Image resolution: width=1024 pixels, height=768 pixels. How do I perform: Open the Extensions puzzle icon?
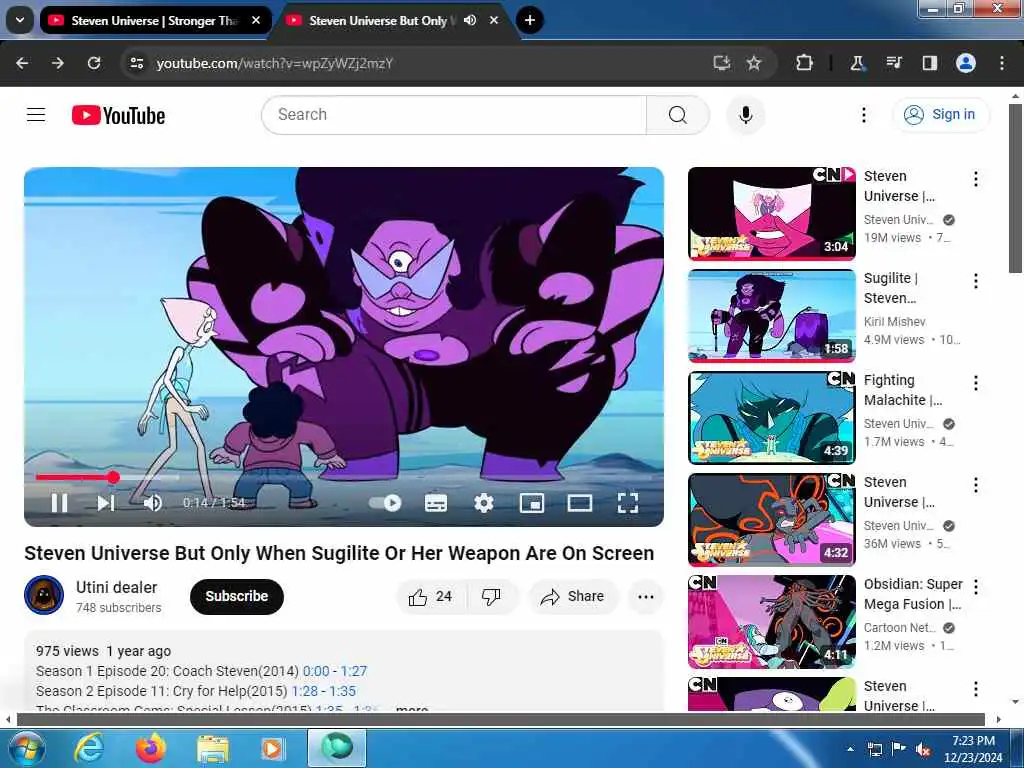(x=805, y=63)
